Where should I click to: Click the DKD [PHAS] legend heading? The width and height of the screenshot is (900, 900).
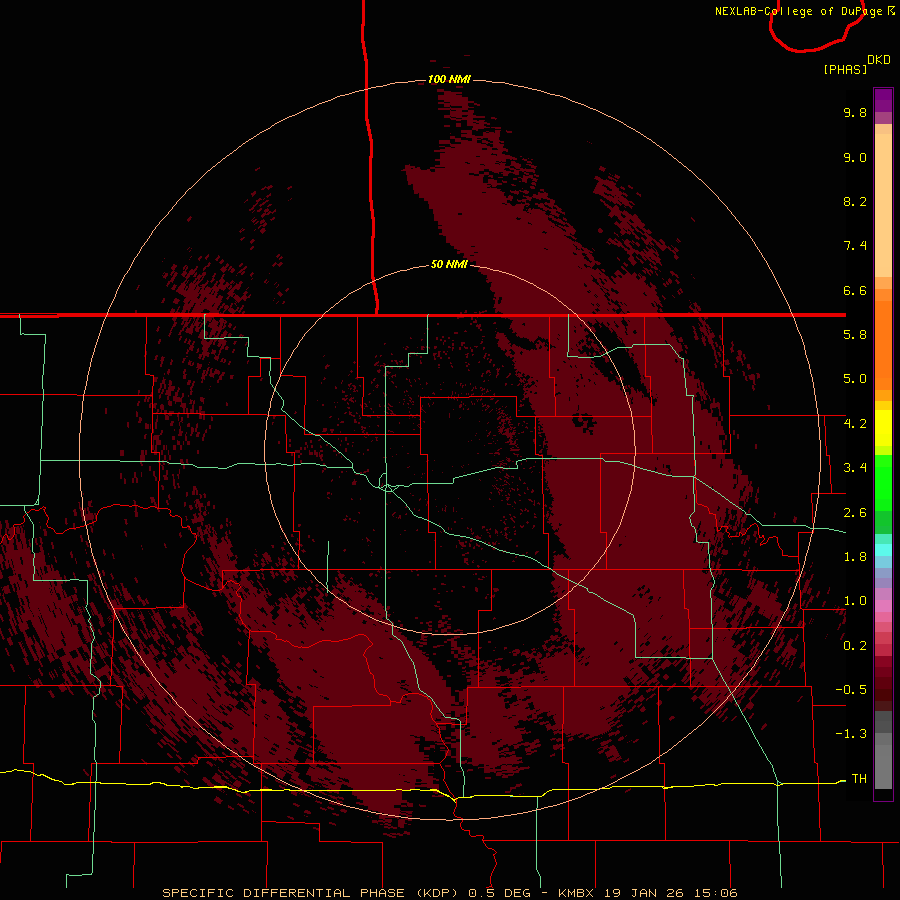(x=856, y=64)
